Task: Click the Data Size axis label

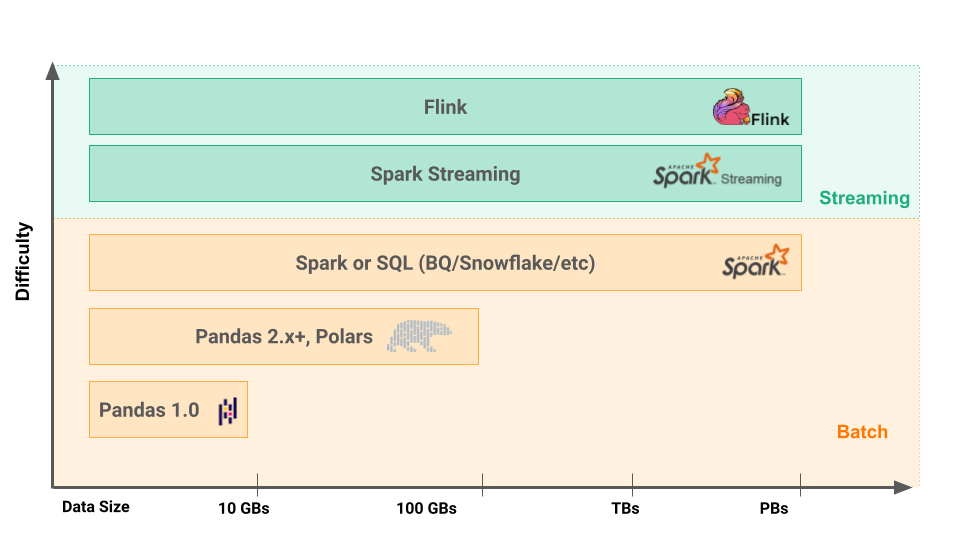Action: [96, 507]
